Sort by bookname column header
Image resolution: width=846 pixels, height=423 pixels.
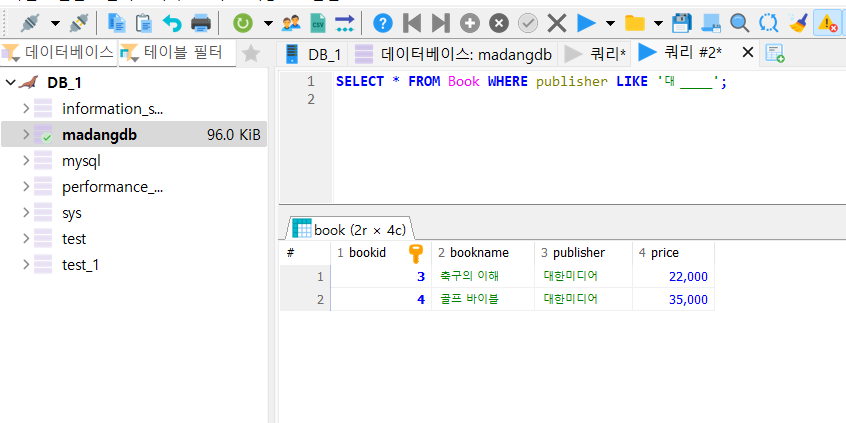483,253
